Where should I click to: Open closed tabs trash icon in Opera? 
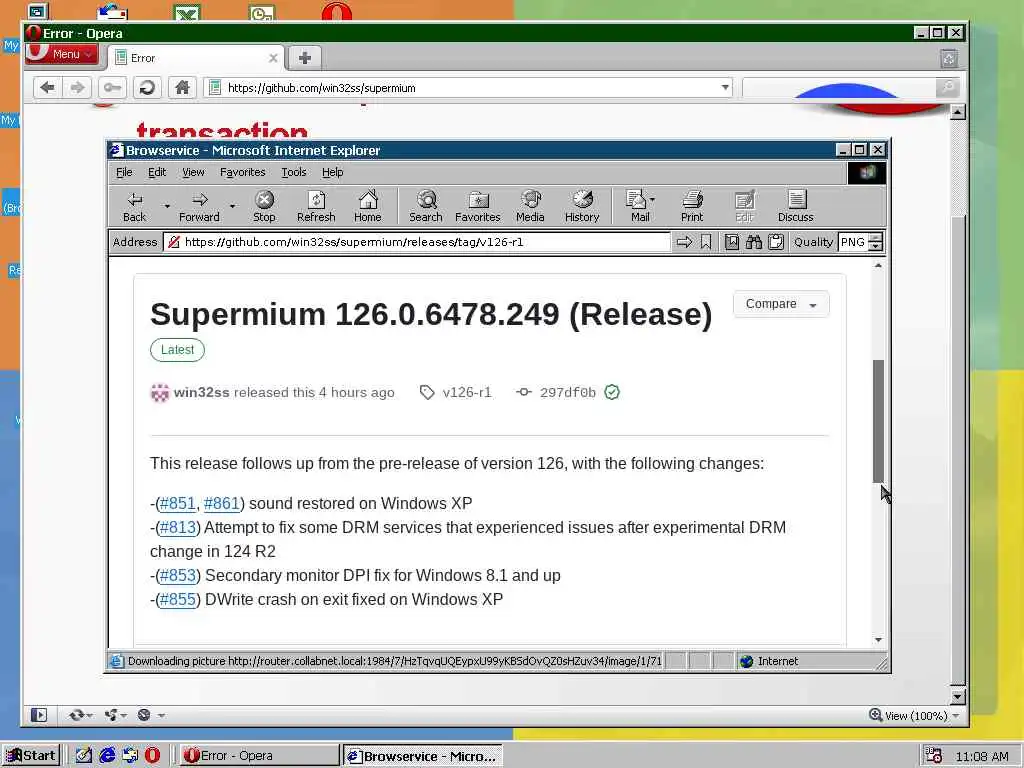tap(949, 59)
